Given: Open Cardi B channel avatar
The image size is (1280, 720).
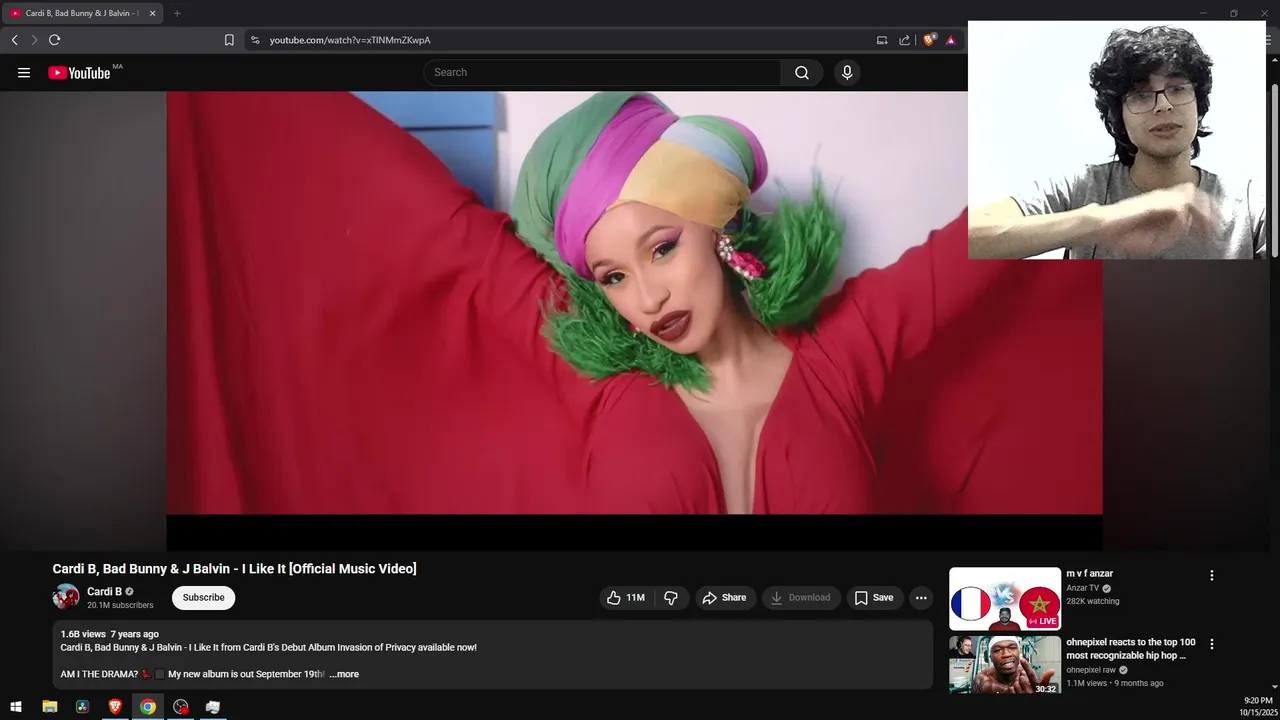Looking at the screenshot, I should point(66,597).
